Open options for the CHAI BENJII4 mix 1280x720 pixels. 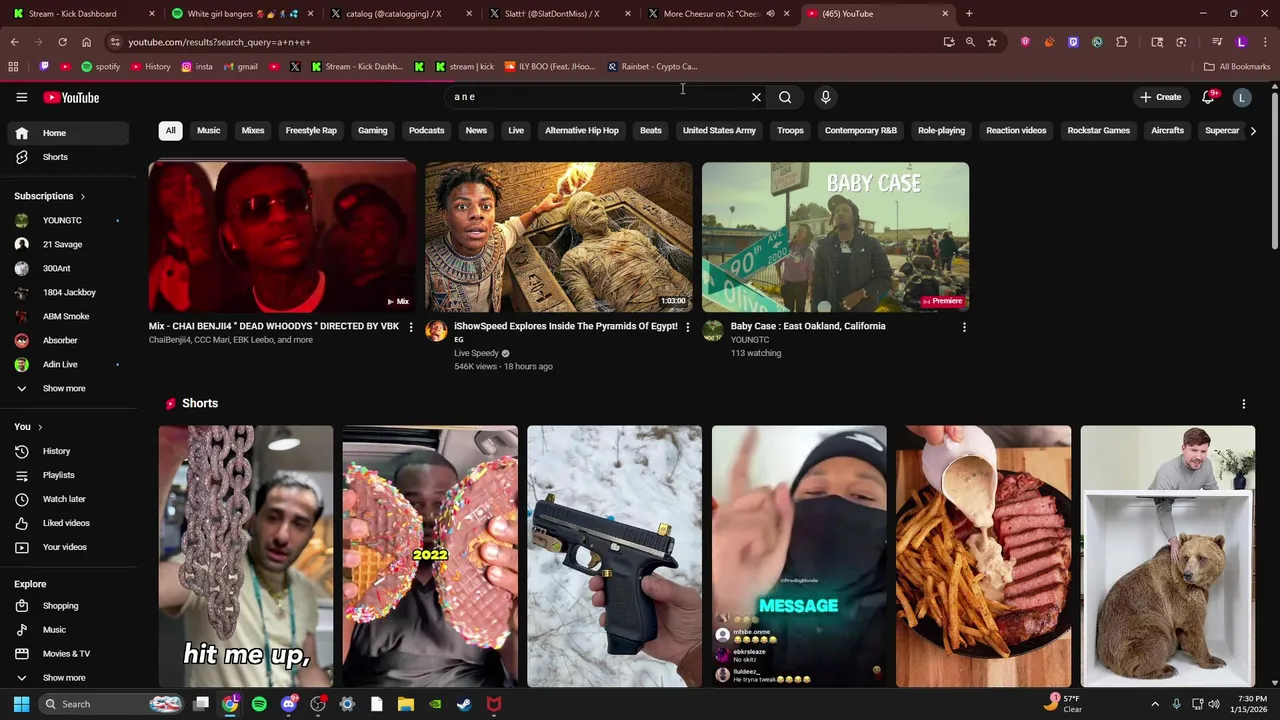410,327
